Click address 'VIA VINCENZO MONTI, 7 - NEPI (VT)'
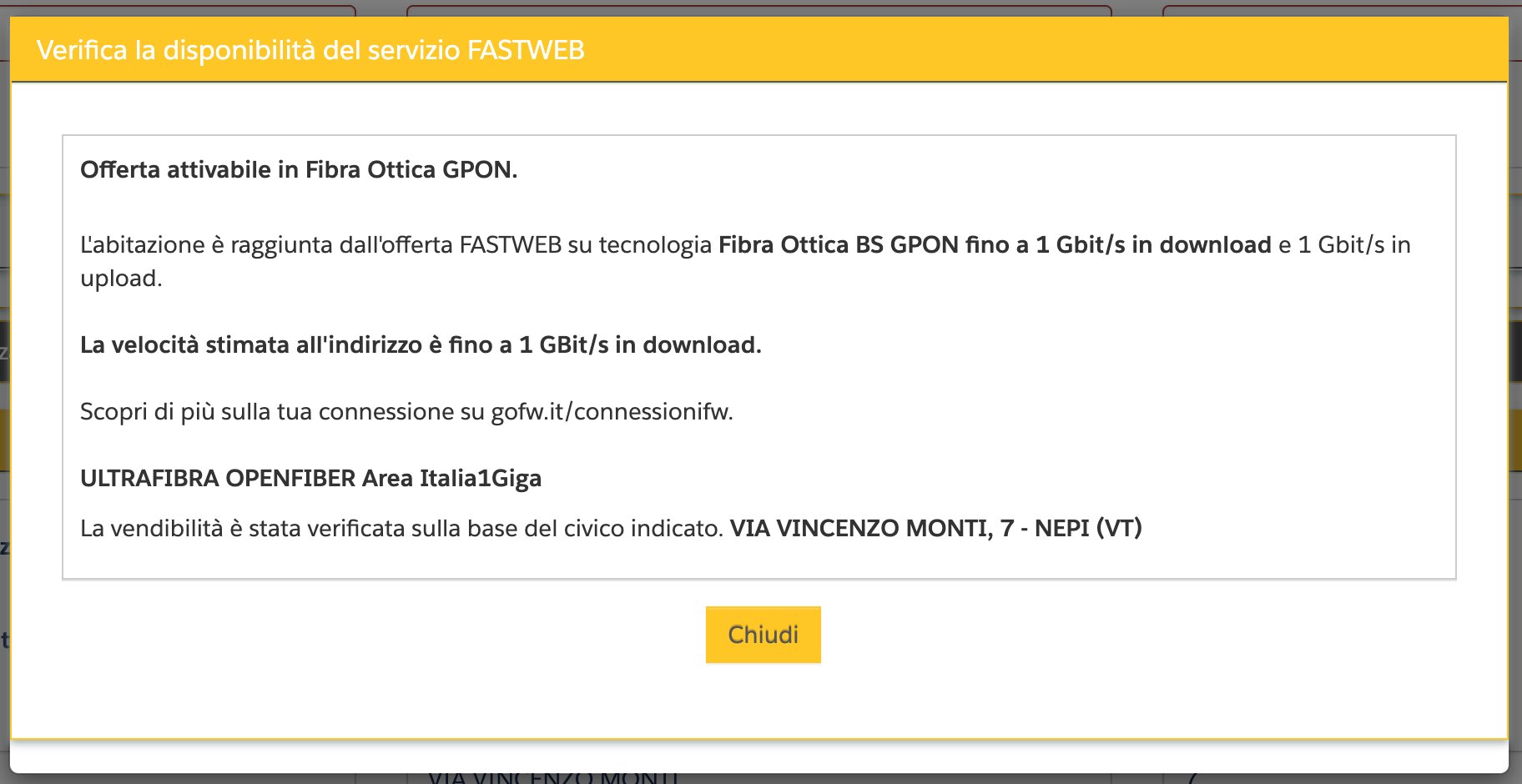 pyautogui.click(x=936, y=528)
